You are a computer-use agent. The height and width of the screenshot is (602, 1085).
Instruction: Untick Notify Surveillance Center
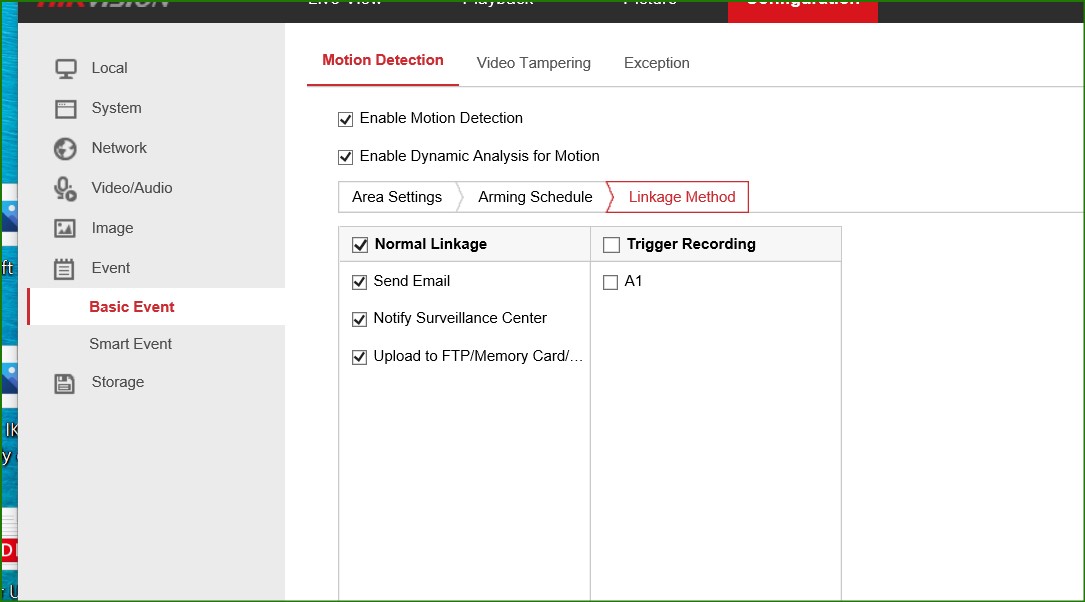point(360,320)
